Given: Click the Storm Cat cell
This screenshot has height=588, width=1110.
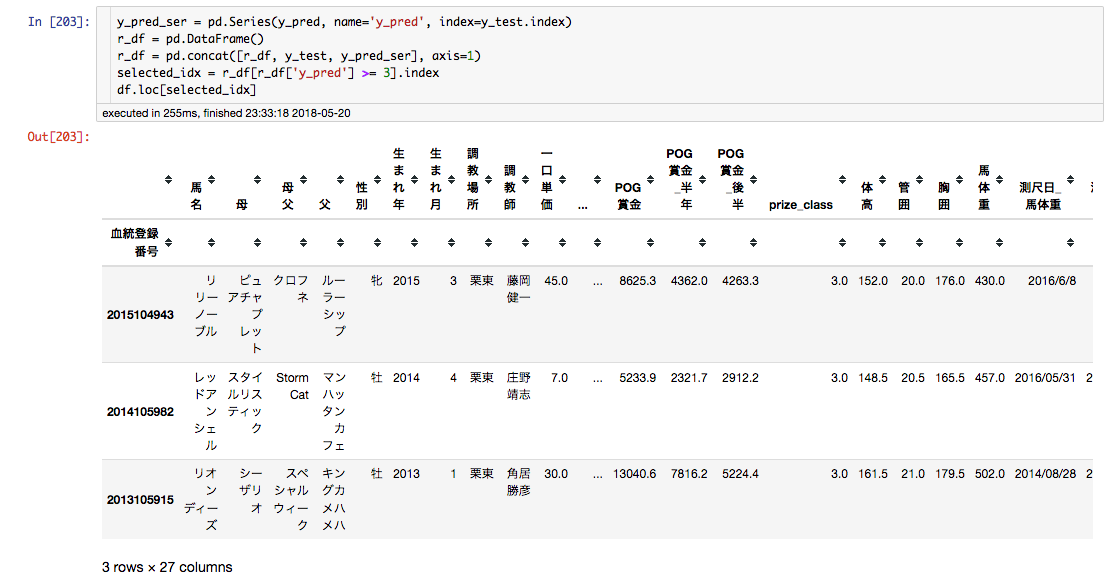Looking at the screenshot, I should [x=292, y=386].
